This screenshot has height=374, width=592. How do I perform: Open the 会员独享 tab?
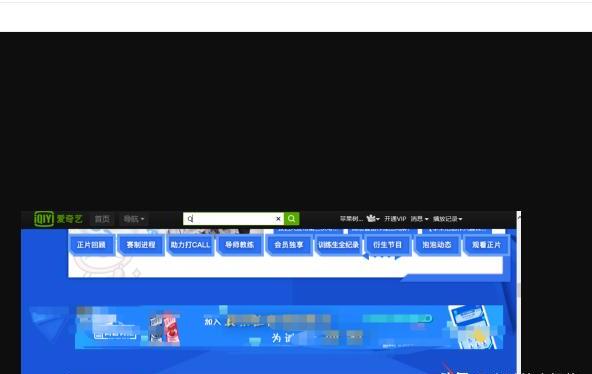tap(289, 245)
